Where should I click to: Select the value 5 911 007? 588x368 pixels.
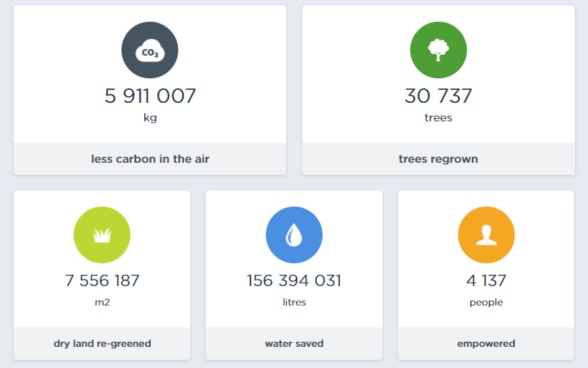(150, 96)
